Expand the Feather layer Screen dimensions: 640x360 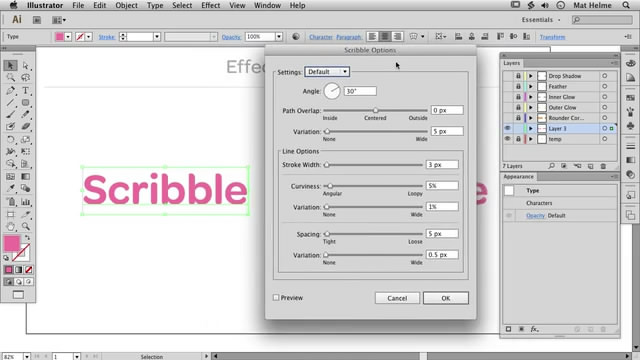(531, 87)
